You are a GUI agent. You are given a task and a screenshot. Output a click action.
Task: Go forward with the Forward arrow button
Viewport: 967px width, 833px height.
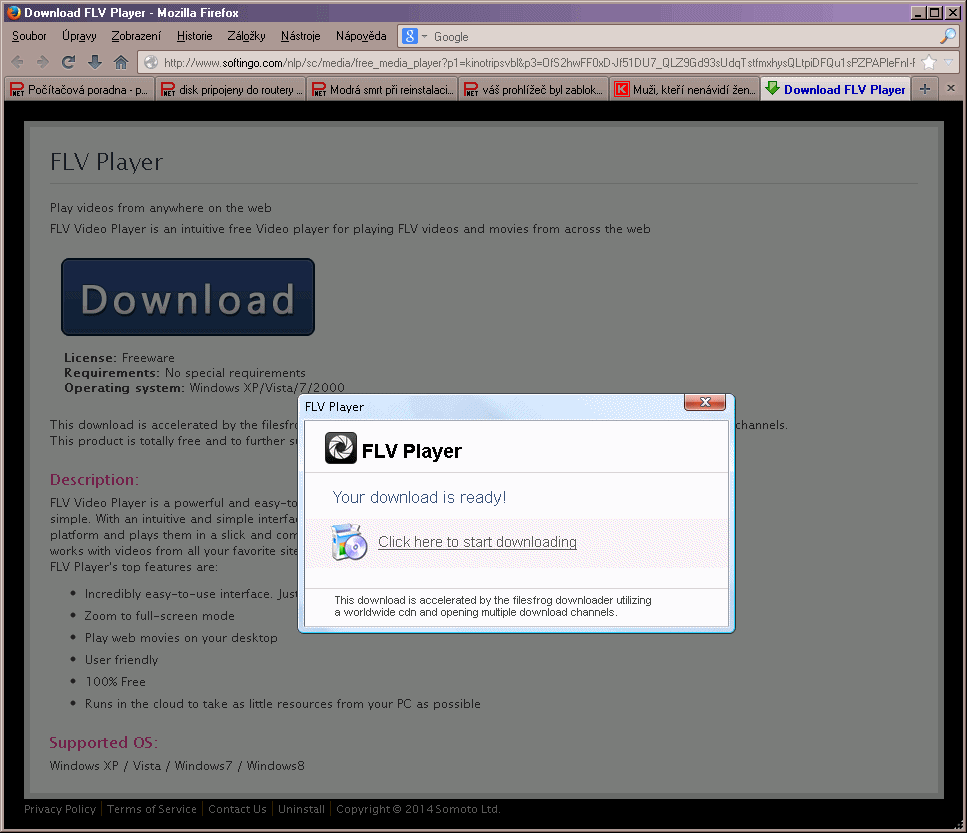click(43, 62)
